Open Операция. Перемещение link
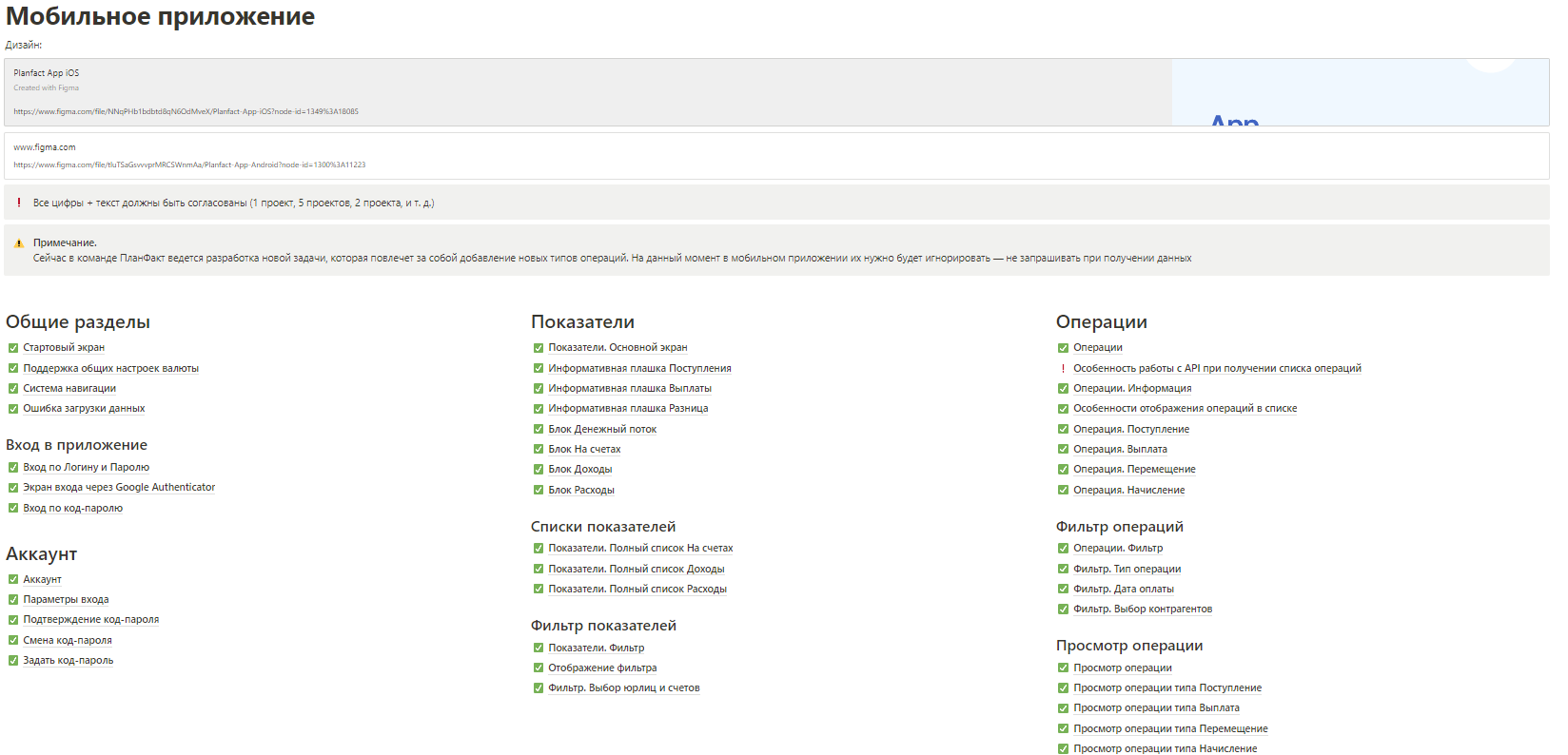Screen dimensions: 1568x755 point(1134,470)
